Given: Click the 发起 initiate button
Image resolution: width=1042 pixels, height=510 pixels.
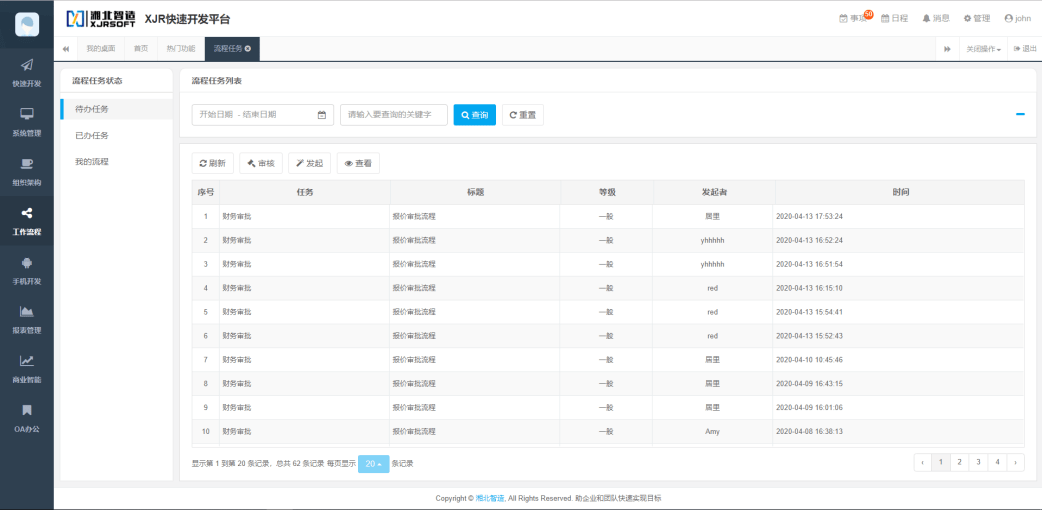Looking at the screenshot, I should click(x=310, y=164).
